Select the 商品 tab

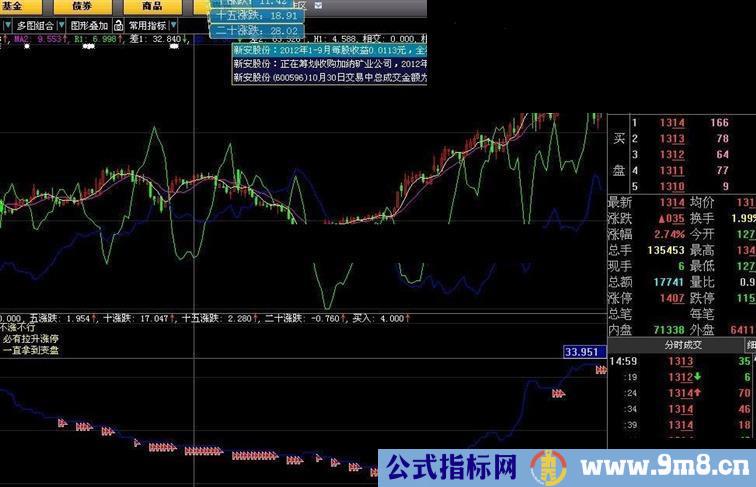[152, 6]
